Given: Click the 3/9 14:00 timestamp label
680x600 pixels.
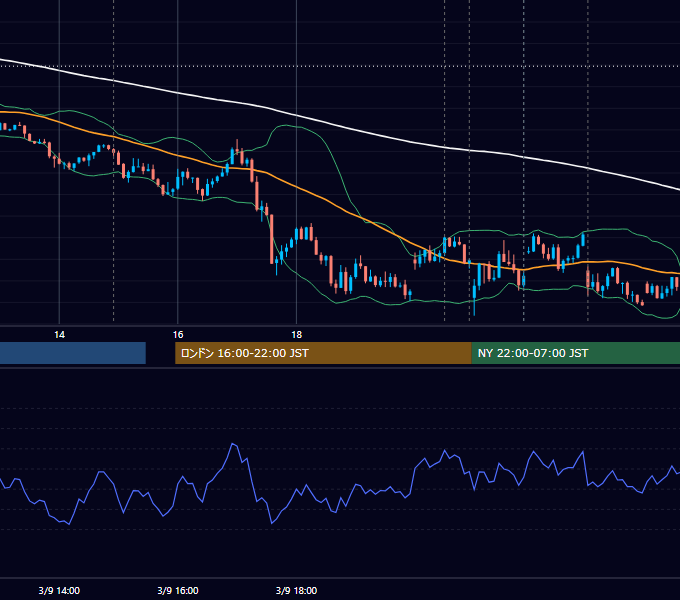Looking at the screenshot, I should click(59, 590).
